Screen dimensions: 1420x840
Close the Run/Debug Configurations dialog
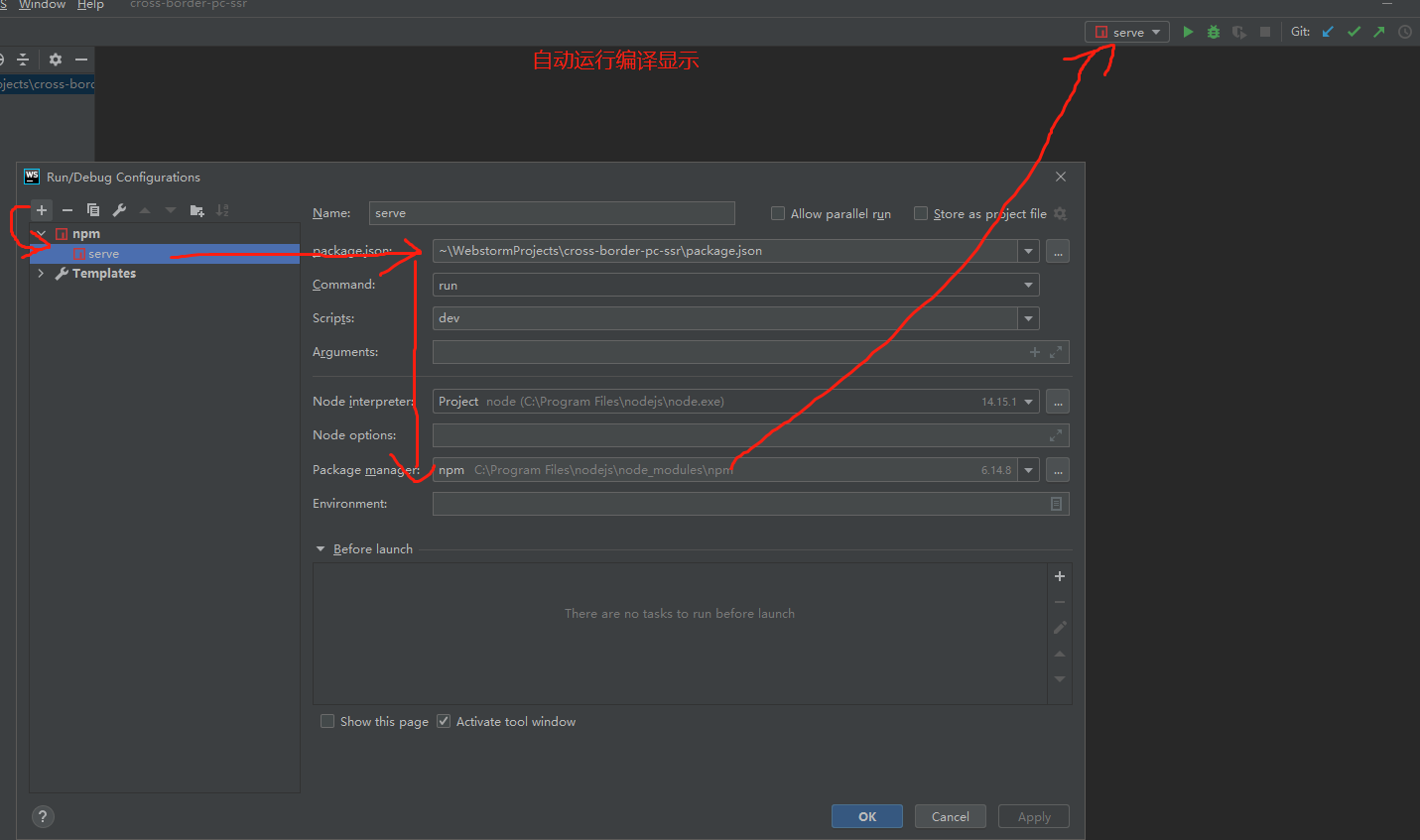pos(1061,177)
